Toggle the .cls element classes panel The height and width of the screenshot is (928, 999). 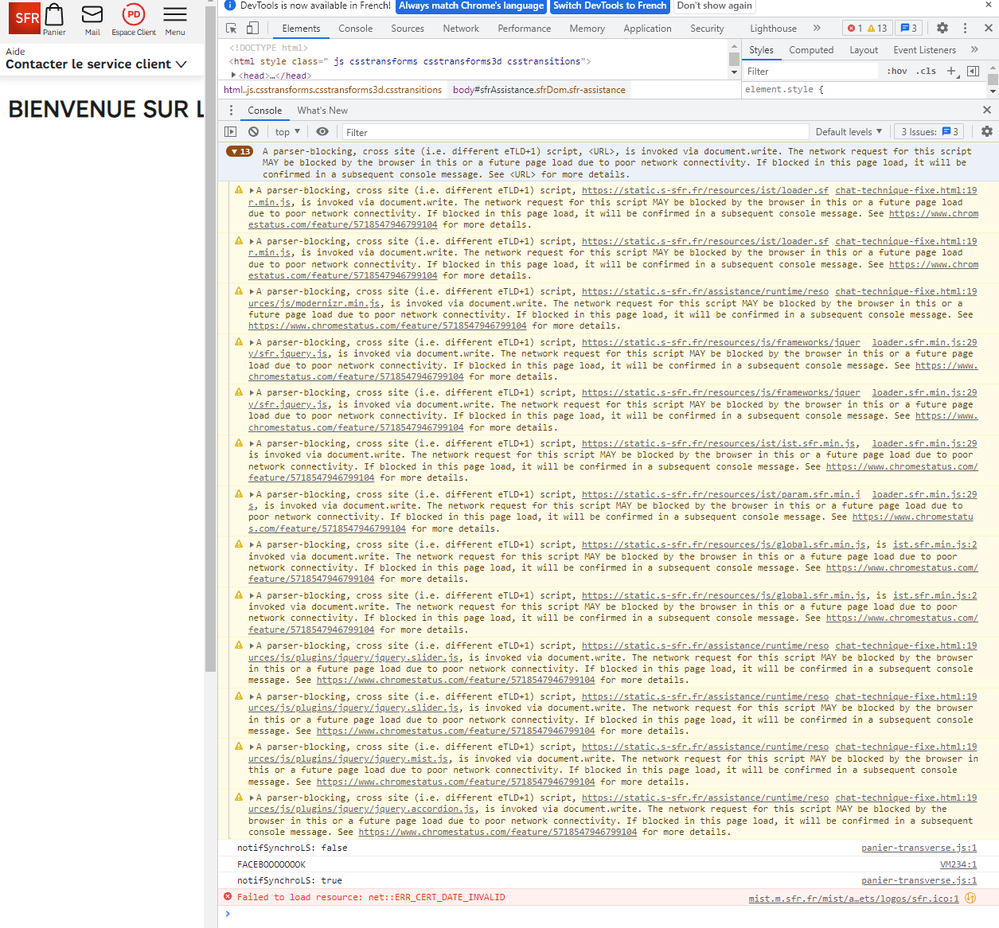[x=926, y=71]
